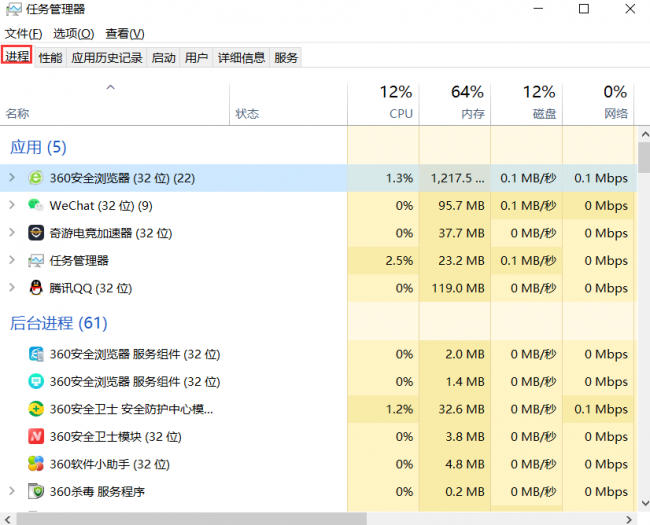Expand the 奇游电竞加速器 process group
The height and width of the screenshot is (525, 650).
pos(12,232)
